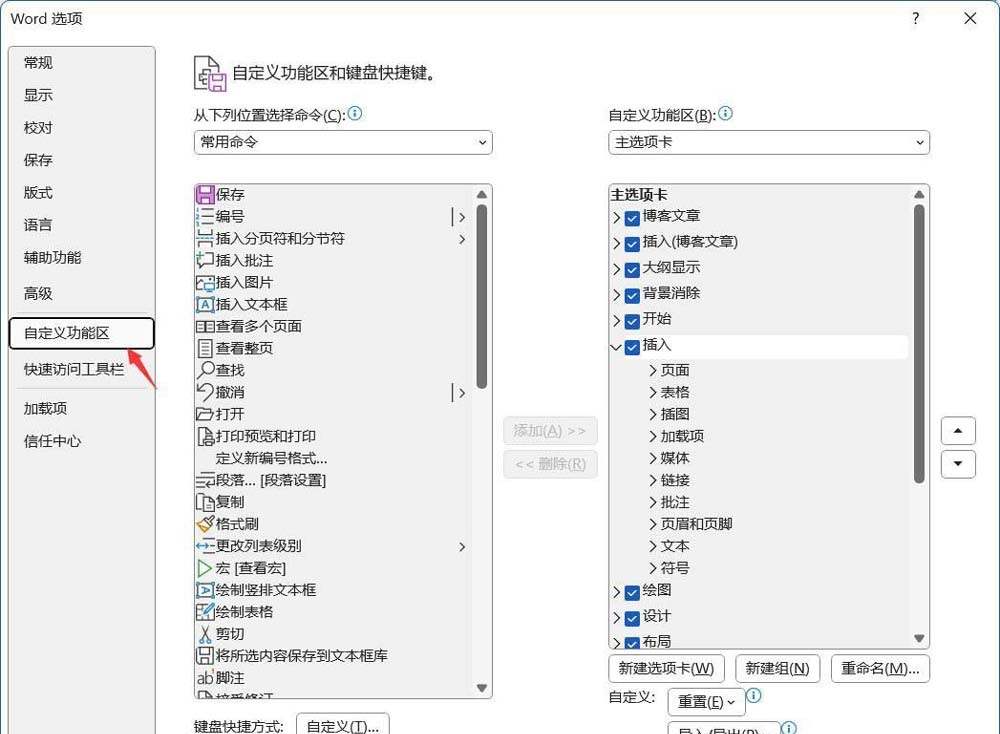1000x734 pixels.
Task: Switch to the 快速访问工具栏 category
Action: pyautogui.click(x=74, y=369)
